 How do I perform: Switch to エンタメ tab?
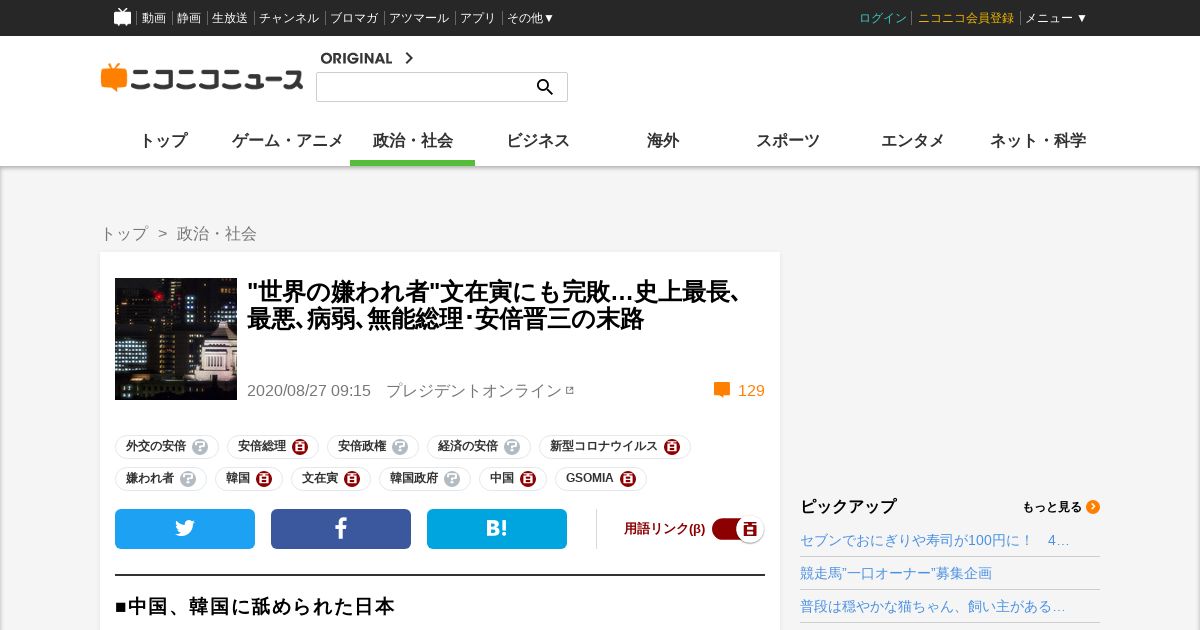(913, 141)
